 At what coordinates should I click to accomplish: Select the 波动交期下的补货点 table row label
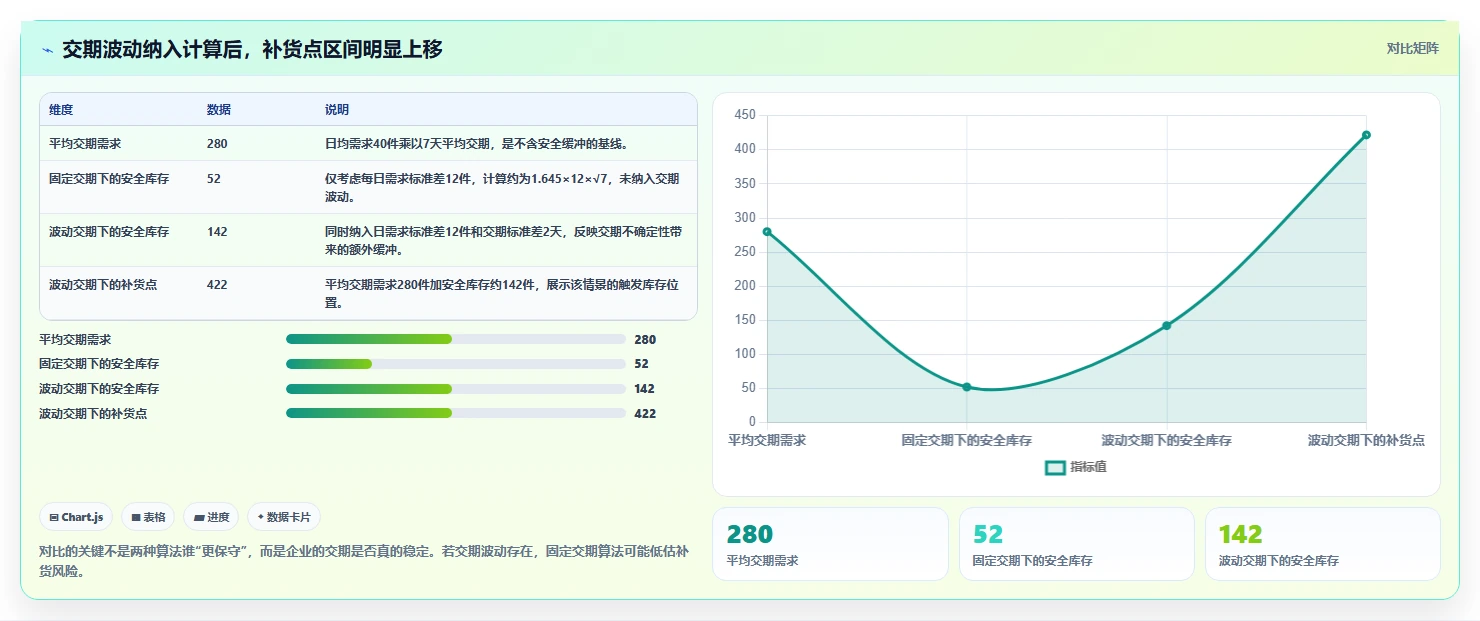coord(103,284)
